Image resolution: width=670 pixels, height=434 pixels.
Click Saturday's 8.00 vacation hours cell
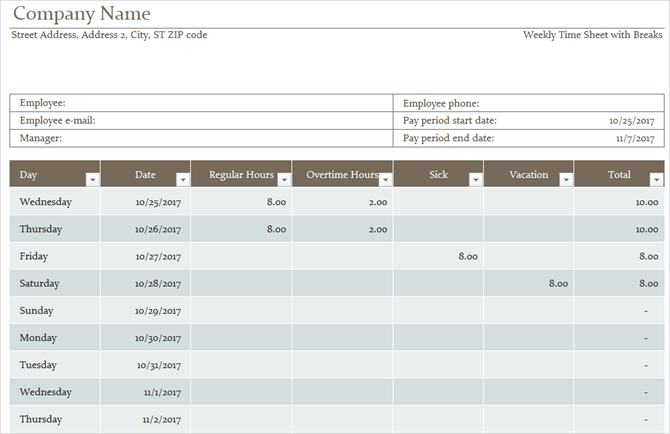pos(528,283)
